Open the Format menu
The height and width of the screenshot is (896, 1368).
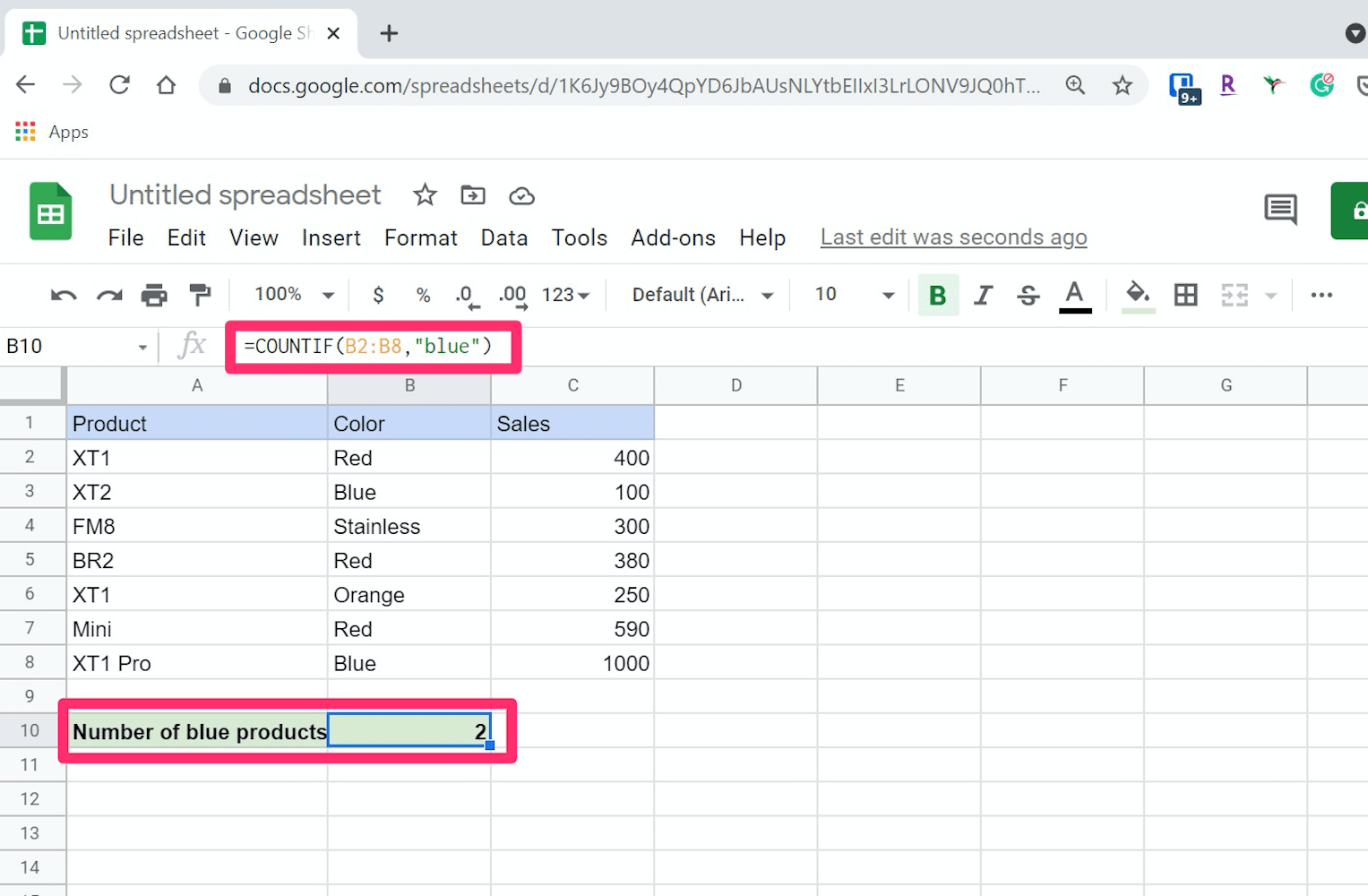(421, 237)
